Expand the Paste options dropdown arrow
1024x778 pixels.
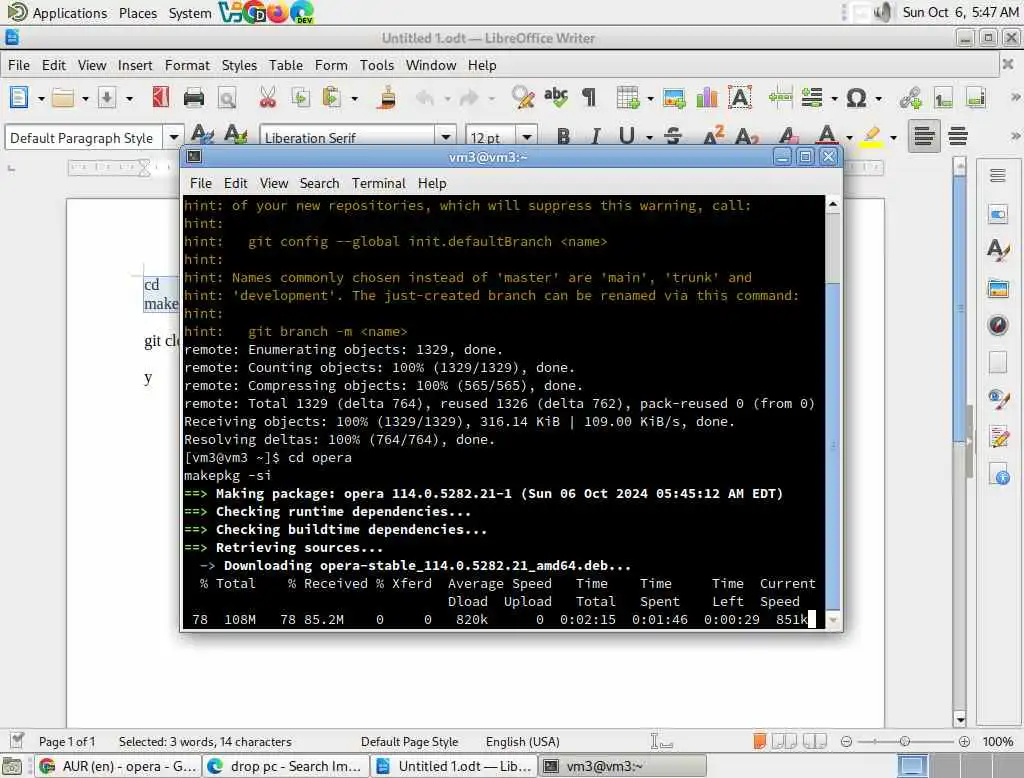355,99
